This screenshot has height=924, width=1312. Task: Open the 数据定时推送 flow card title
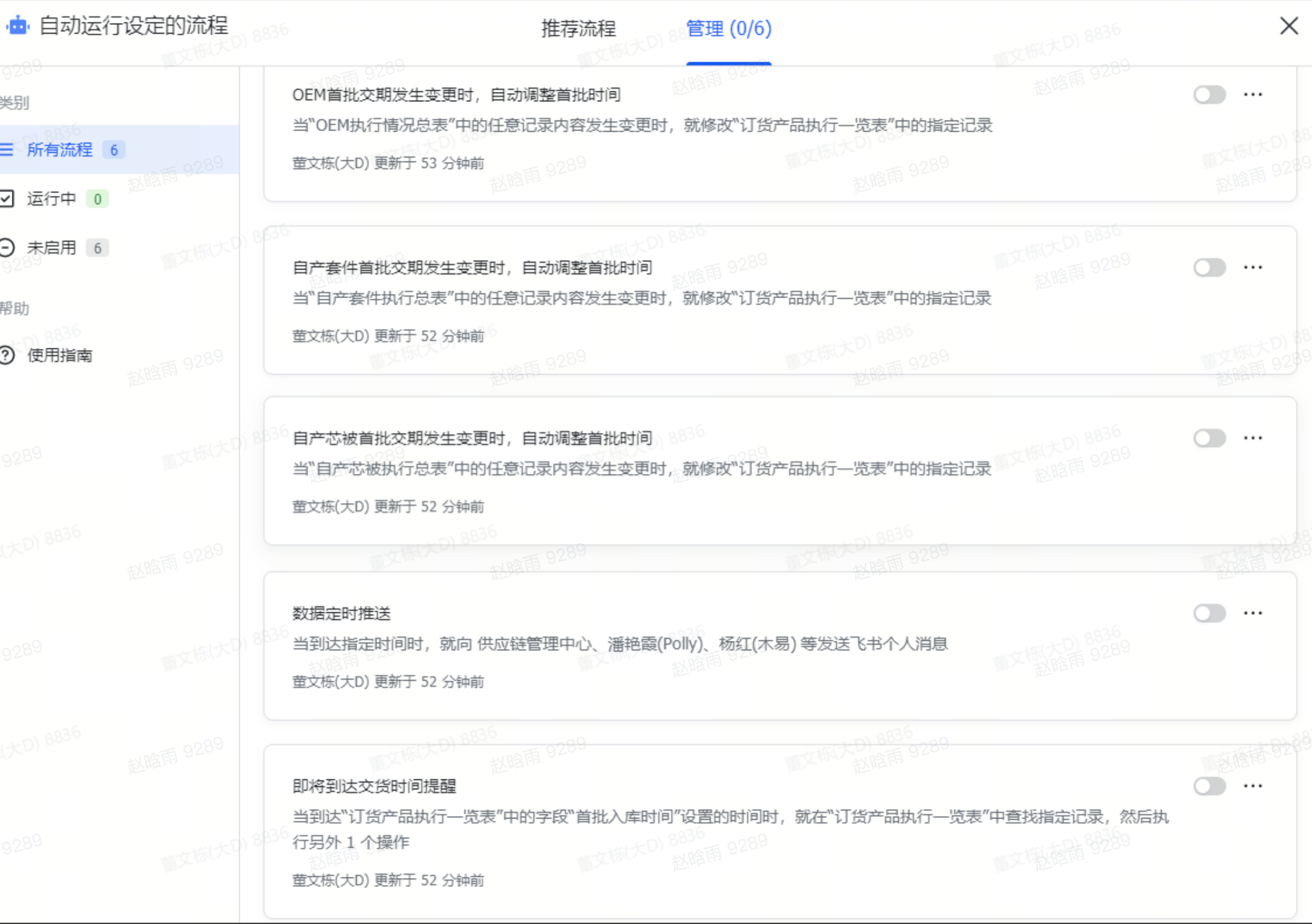point(341,614)
